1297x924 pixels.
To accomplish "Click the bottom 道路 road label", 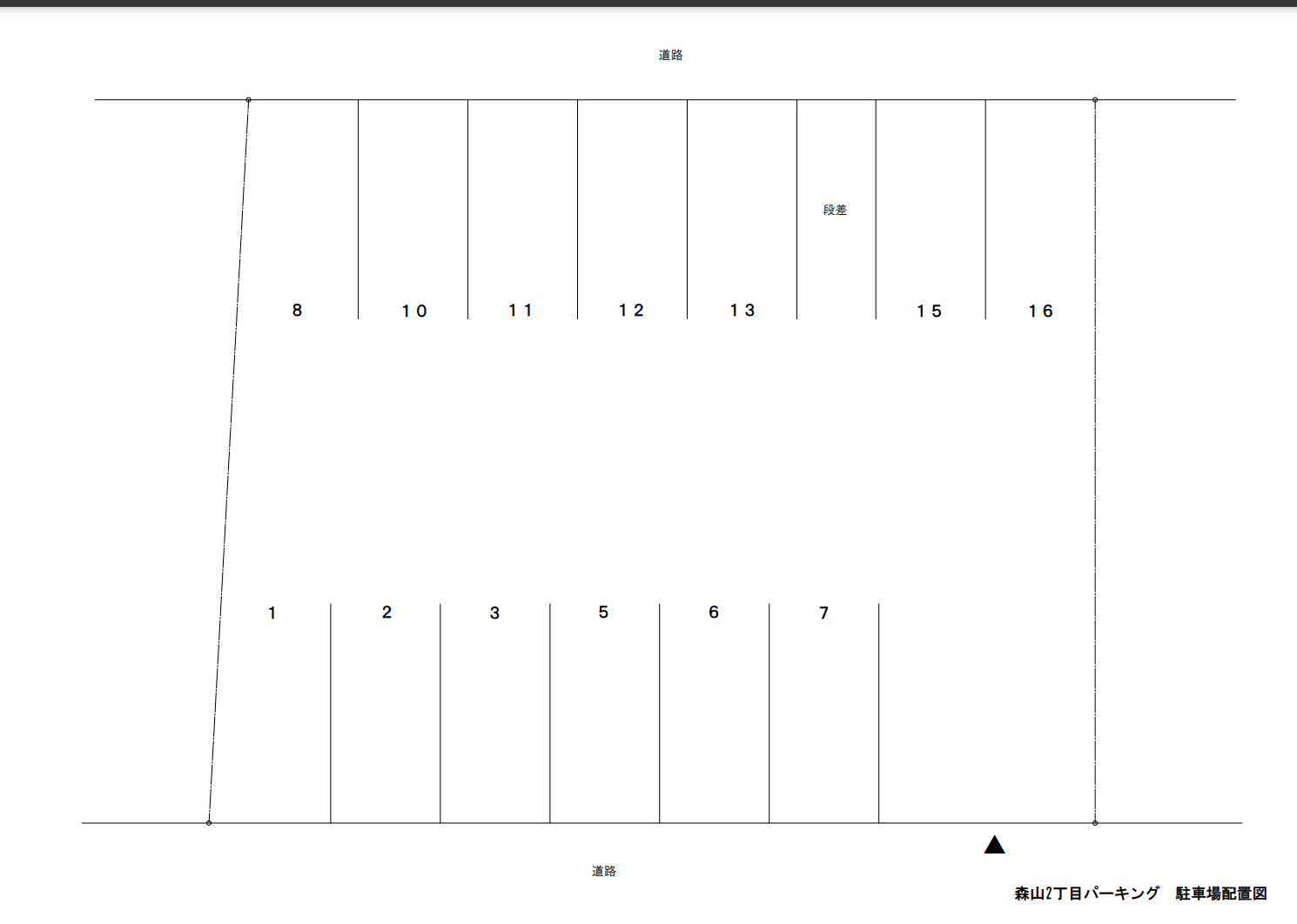I will click(x=604, y=871).
